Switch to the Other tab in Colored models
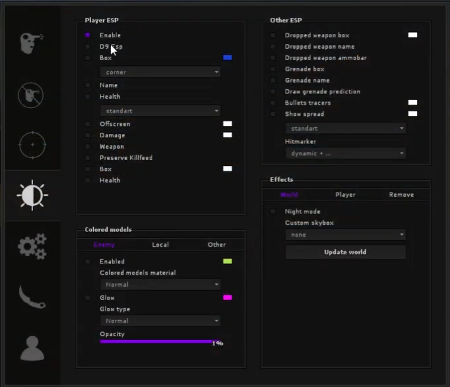Screen dimensions: 450x387 (x=217, y=245)
